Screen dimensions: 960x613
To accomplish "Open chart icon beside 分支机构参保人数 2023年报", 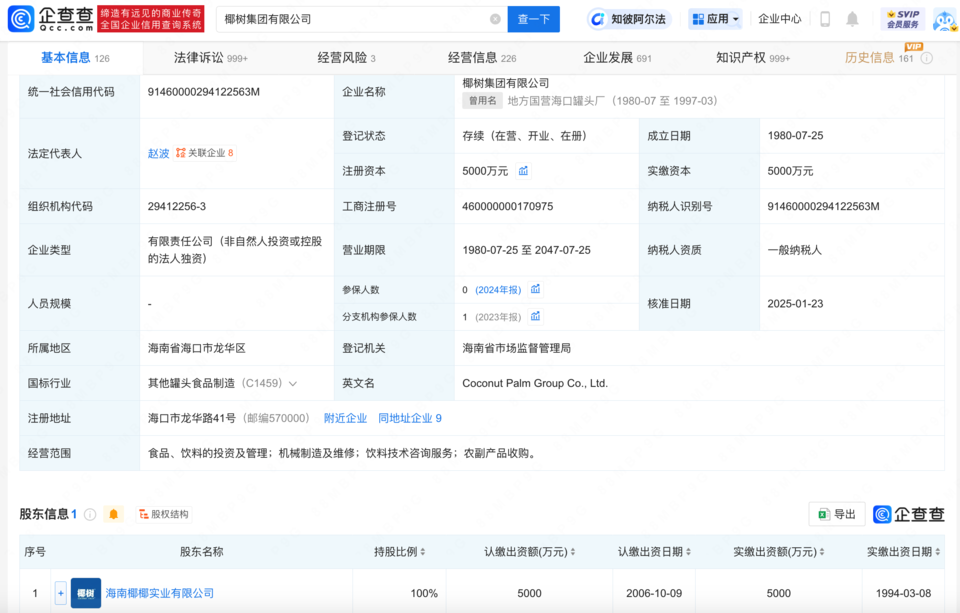I will [535, 316].
